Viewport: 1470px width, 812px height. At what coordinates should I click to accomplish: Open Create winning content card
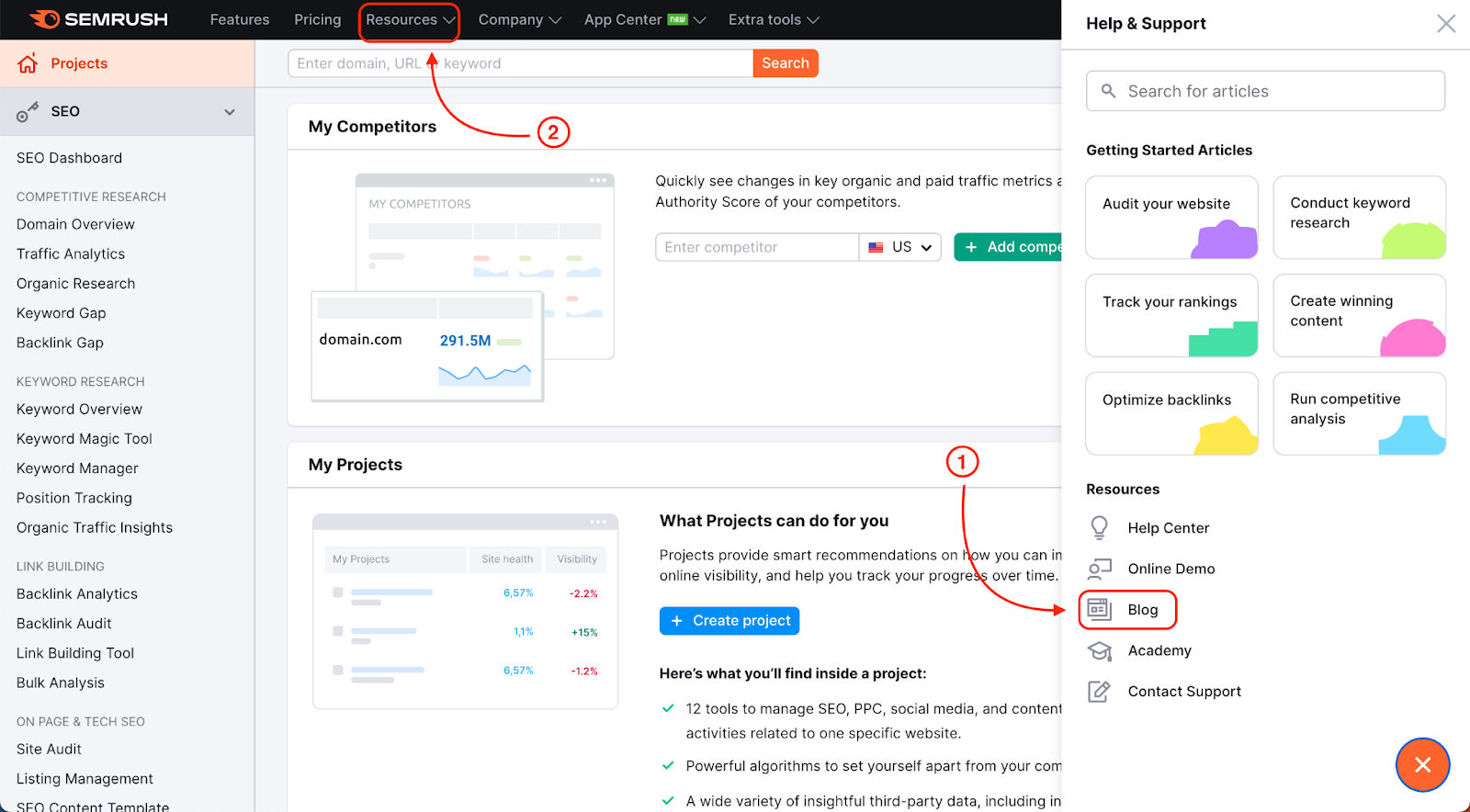click(1360, 315)
